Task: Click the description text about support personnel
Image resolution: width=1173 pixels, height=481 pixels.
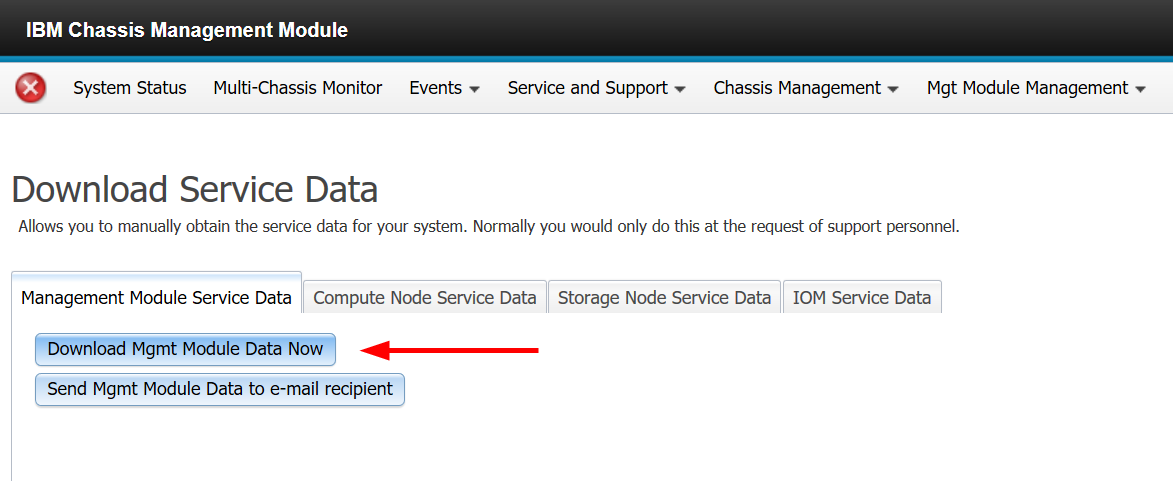Action: (x=489, y=227)
